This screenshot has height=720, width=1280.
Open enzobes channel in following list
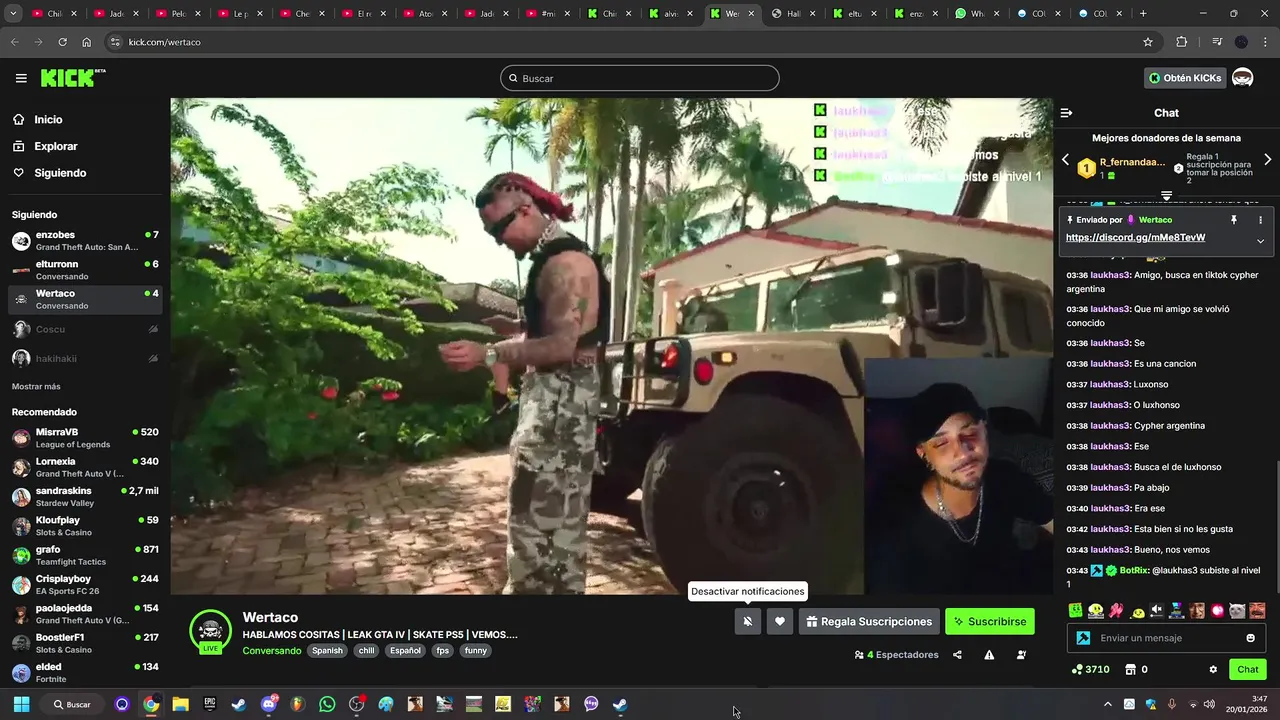[85, 241]
